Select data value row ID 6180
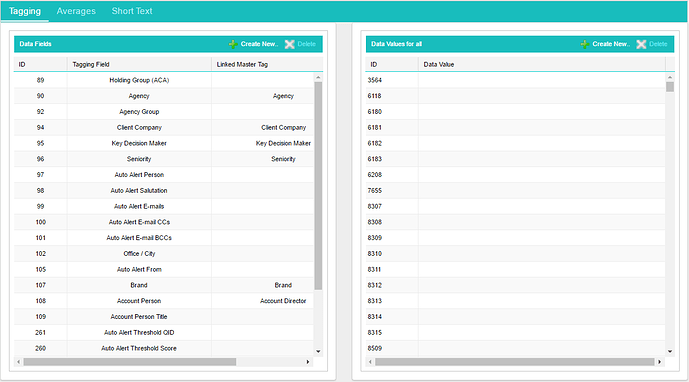 coord(515,112)
